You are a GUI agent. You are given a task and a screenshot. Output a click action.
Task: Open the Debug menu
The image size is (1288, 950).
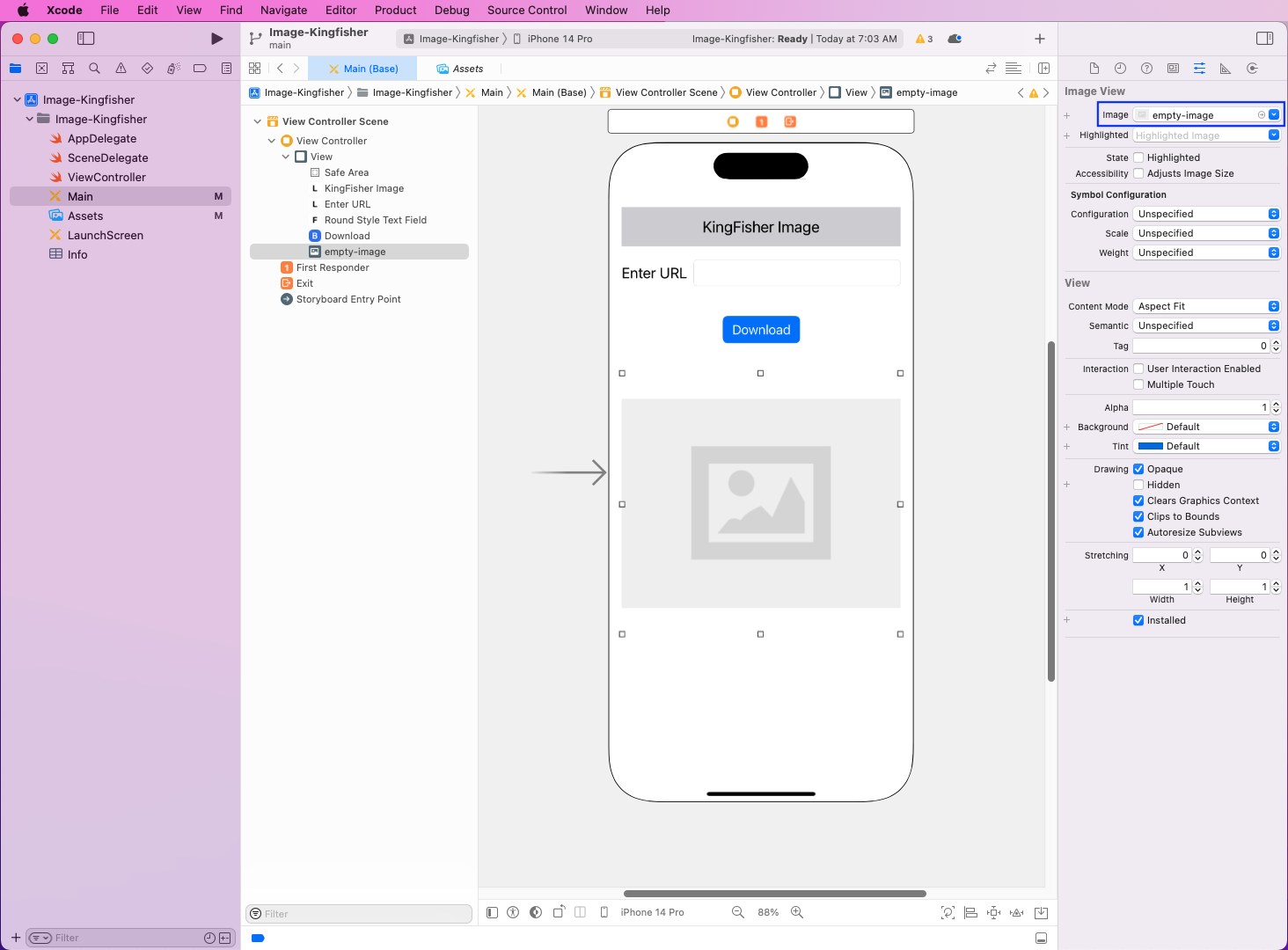point(451,11)
